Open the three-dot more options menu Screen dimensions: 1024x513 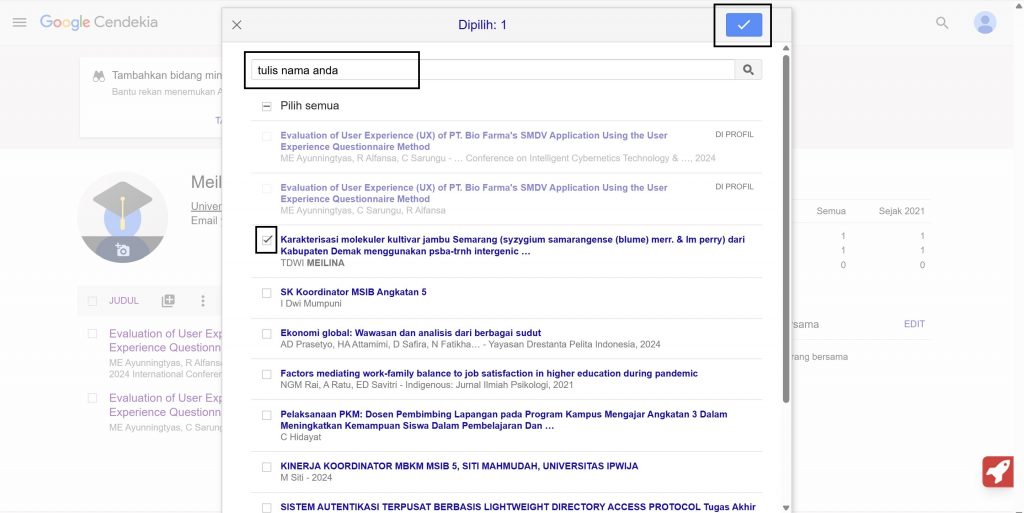coord(202,300)
